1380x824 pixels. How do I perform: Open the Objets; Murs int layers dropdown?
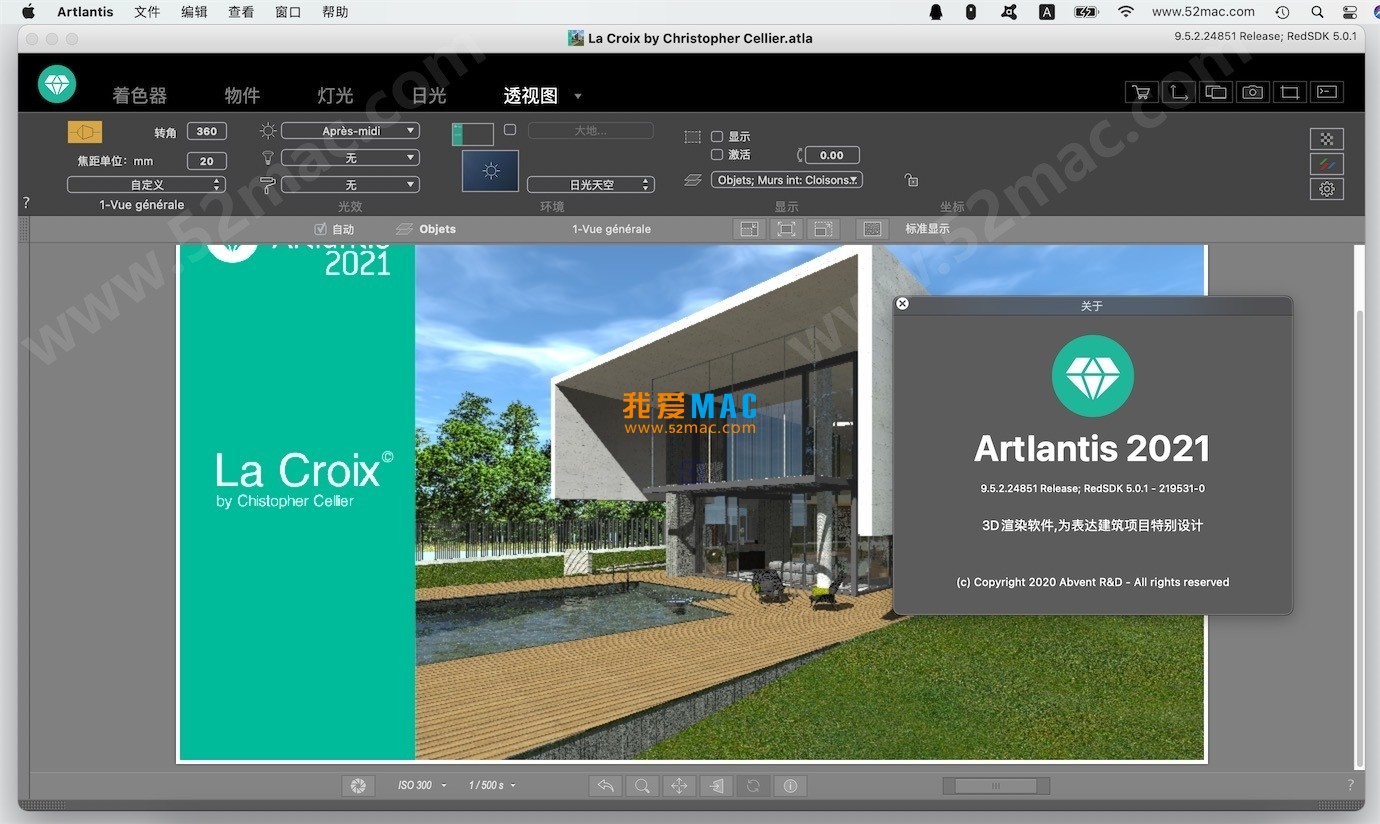[x=787, y=180]
